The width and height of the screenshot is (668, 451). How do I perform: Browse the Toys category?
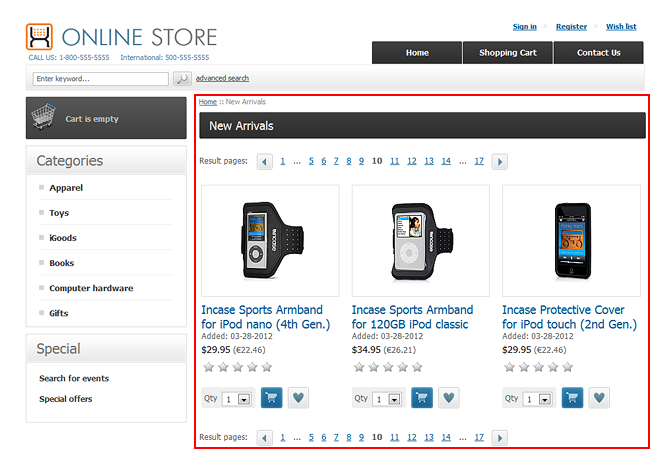point(59,213)
